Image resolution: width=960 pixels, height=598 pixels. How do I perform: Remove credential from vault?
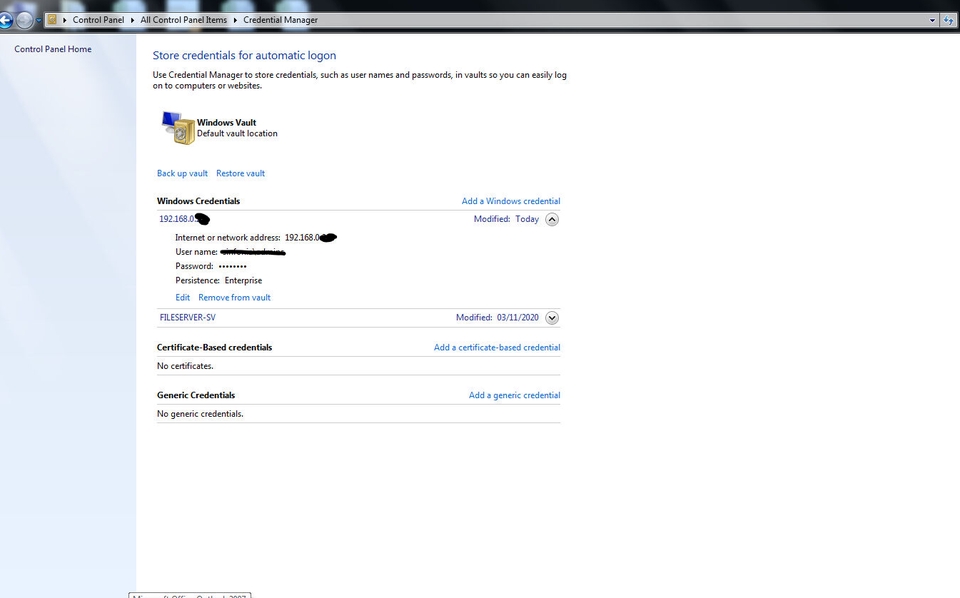pos(234,297)
